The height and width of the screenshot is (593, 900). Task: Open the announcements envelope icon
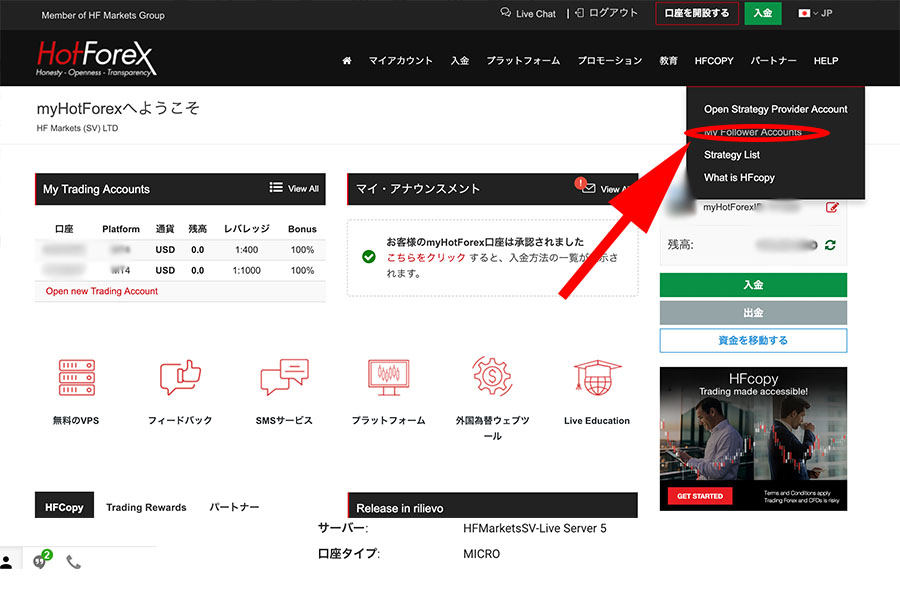(588, 188)
